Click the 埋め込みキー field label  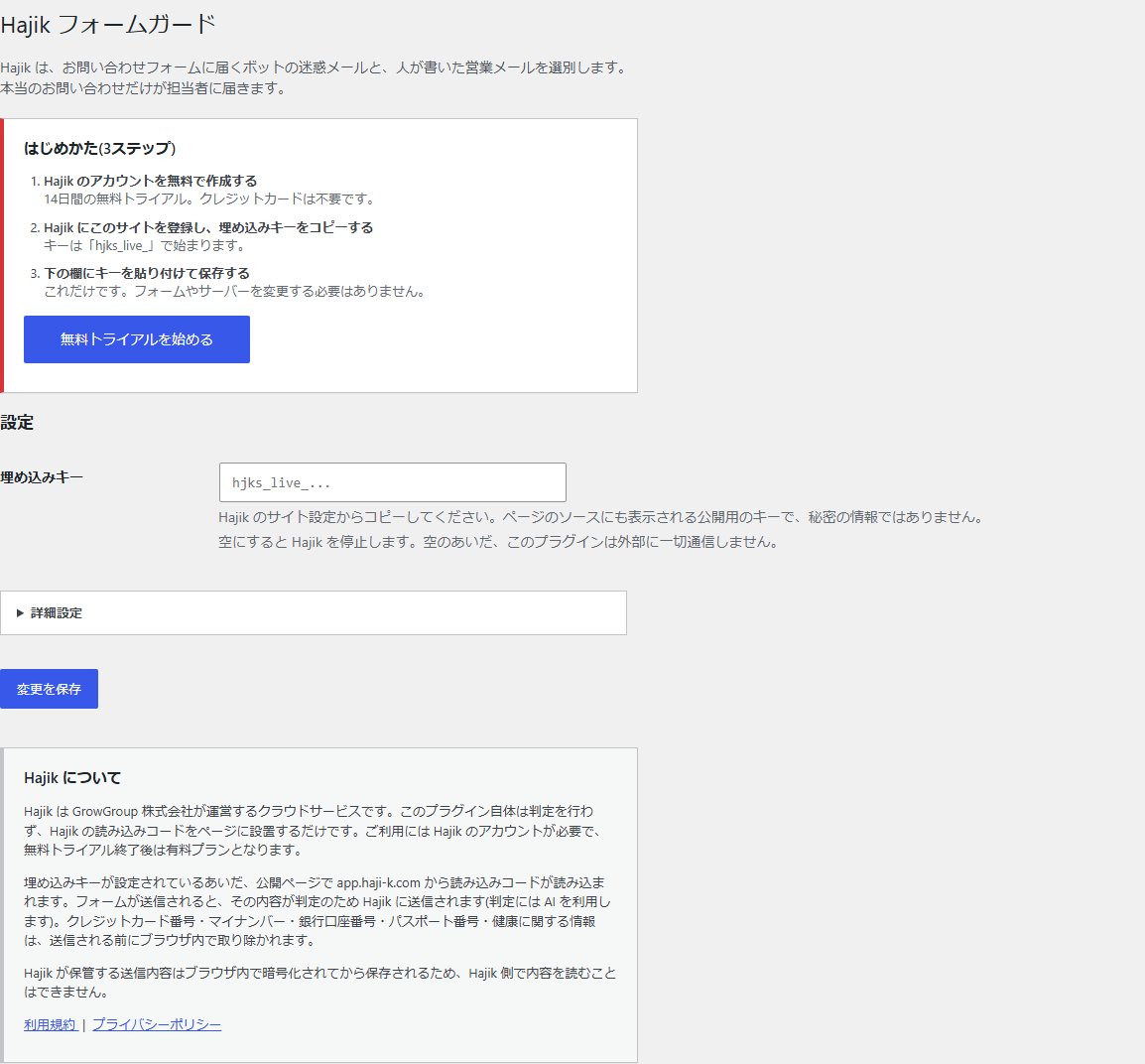[x=42, y=477]
